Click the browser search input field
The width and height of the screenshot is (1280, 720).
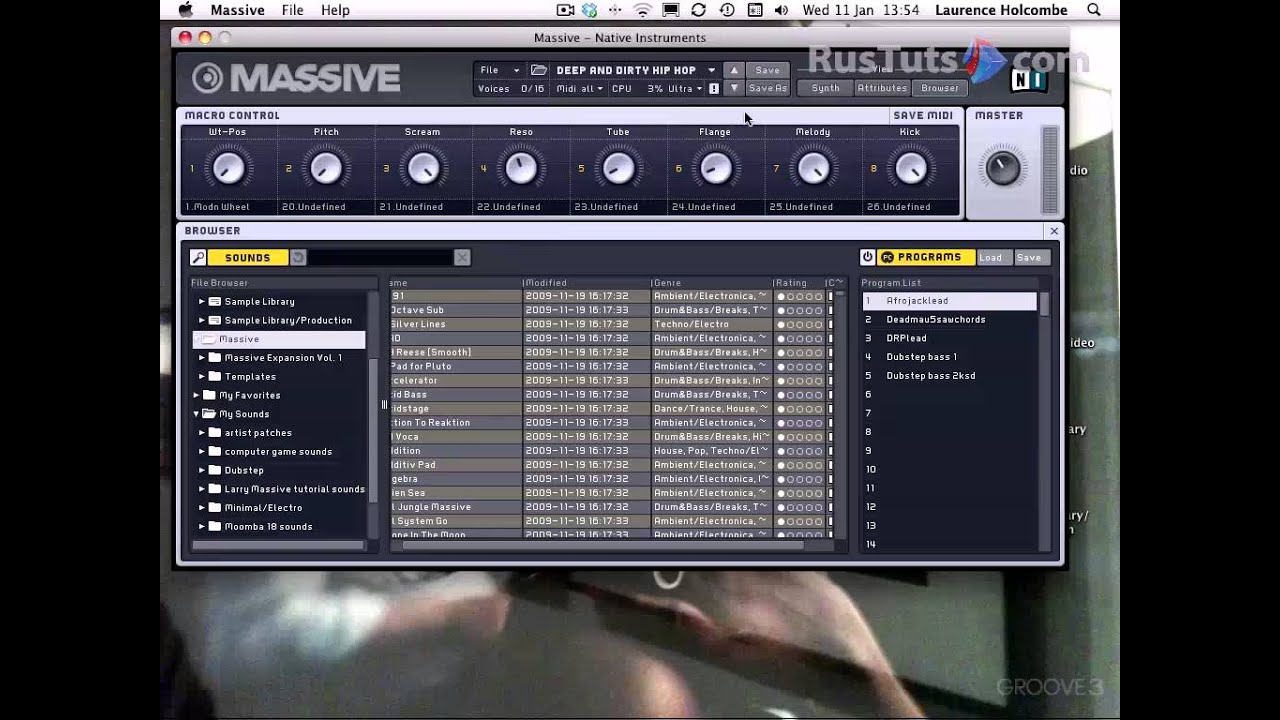(380, 258)
